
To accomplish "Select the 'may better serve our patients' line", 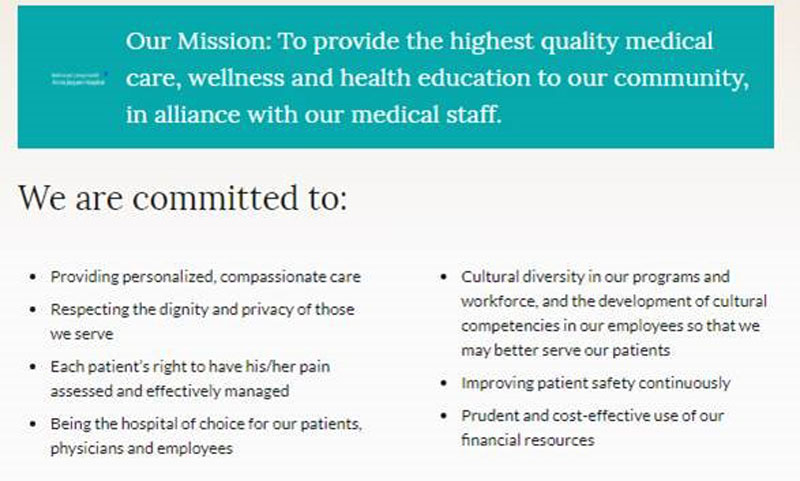I will pyautogui.click(x=565, y=351).
